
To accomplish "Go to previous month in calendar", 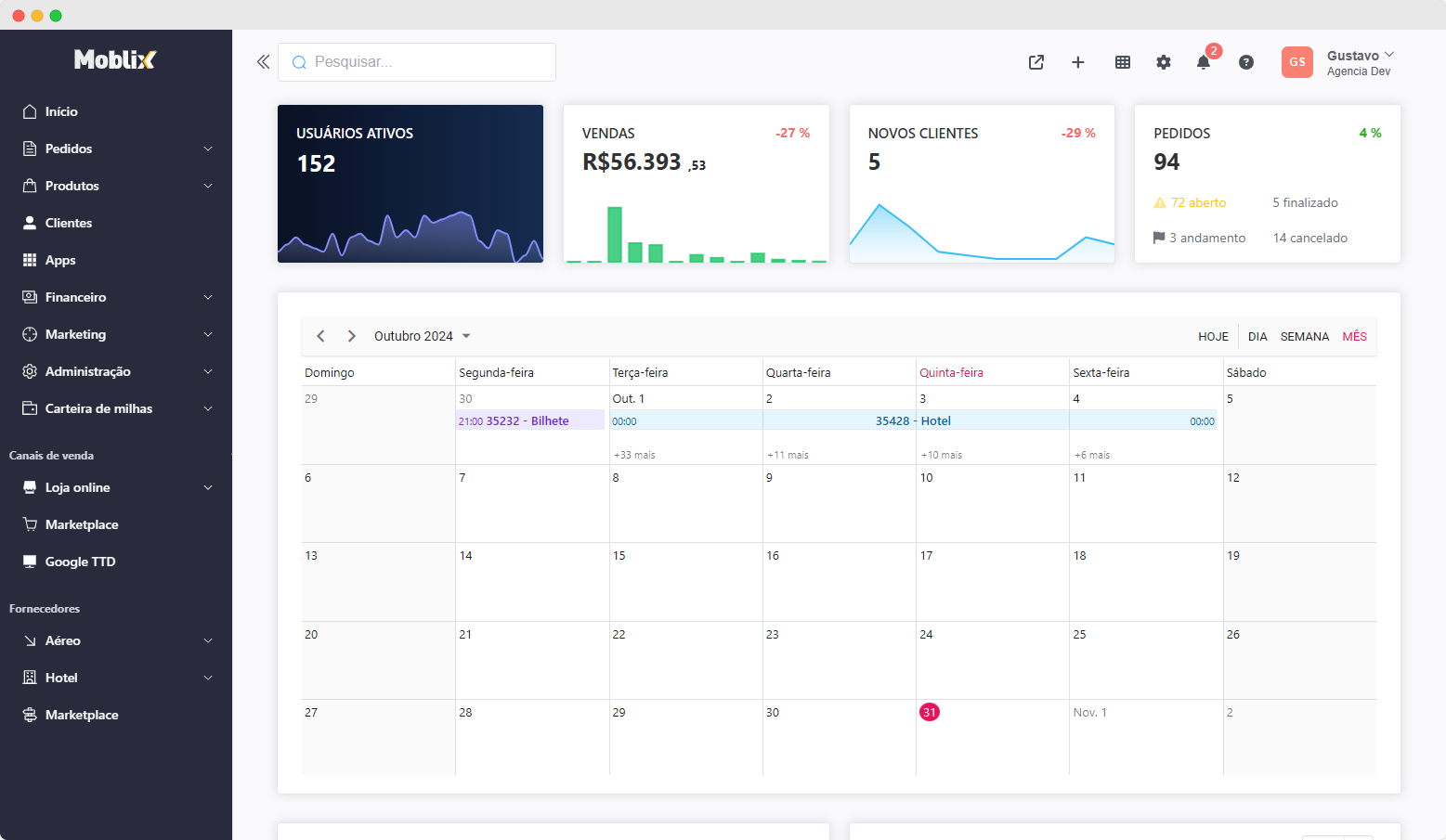I will coord(321,336).
